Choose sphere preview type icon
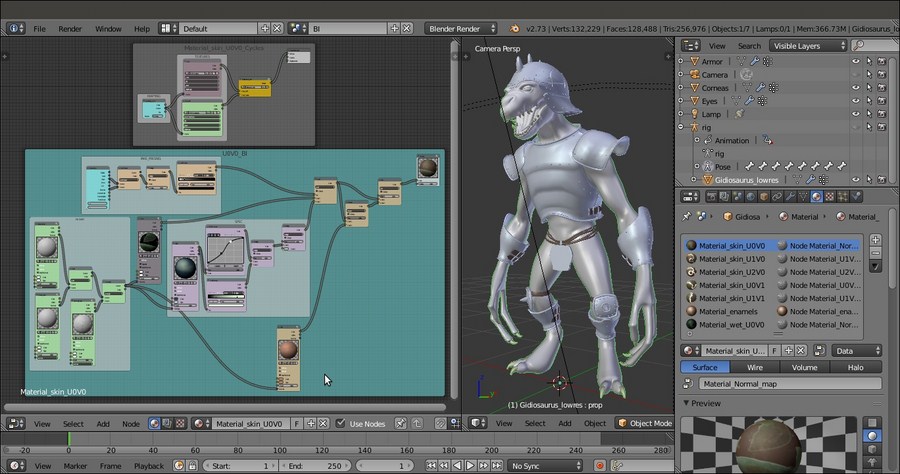The width and height of the screenshot is (900, 474). (x=872, y=436)
